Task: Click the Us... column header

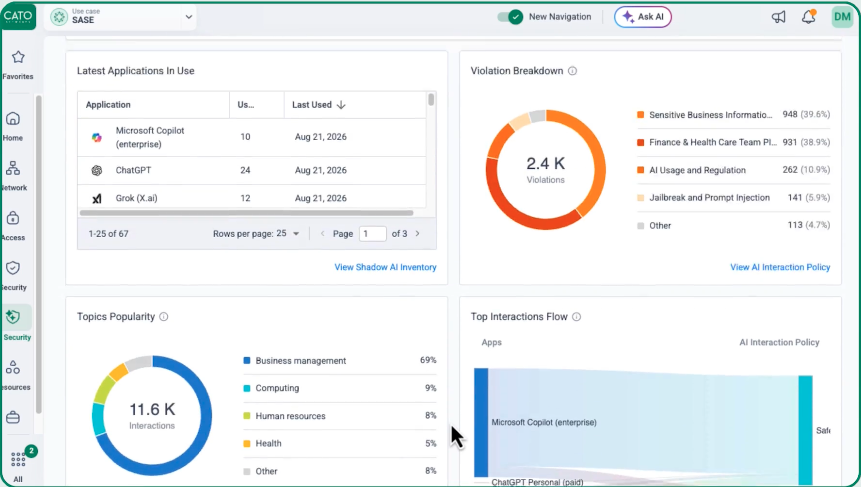Action: tap(245, 105)
